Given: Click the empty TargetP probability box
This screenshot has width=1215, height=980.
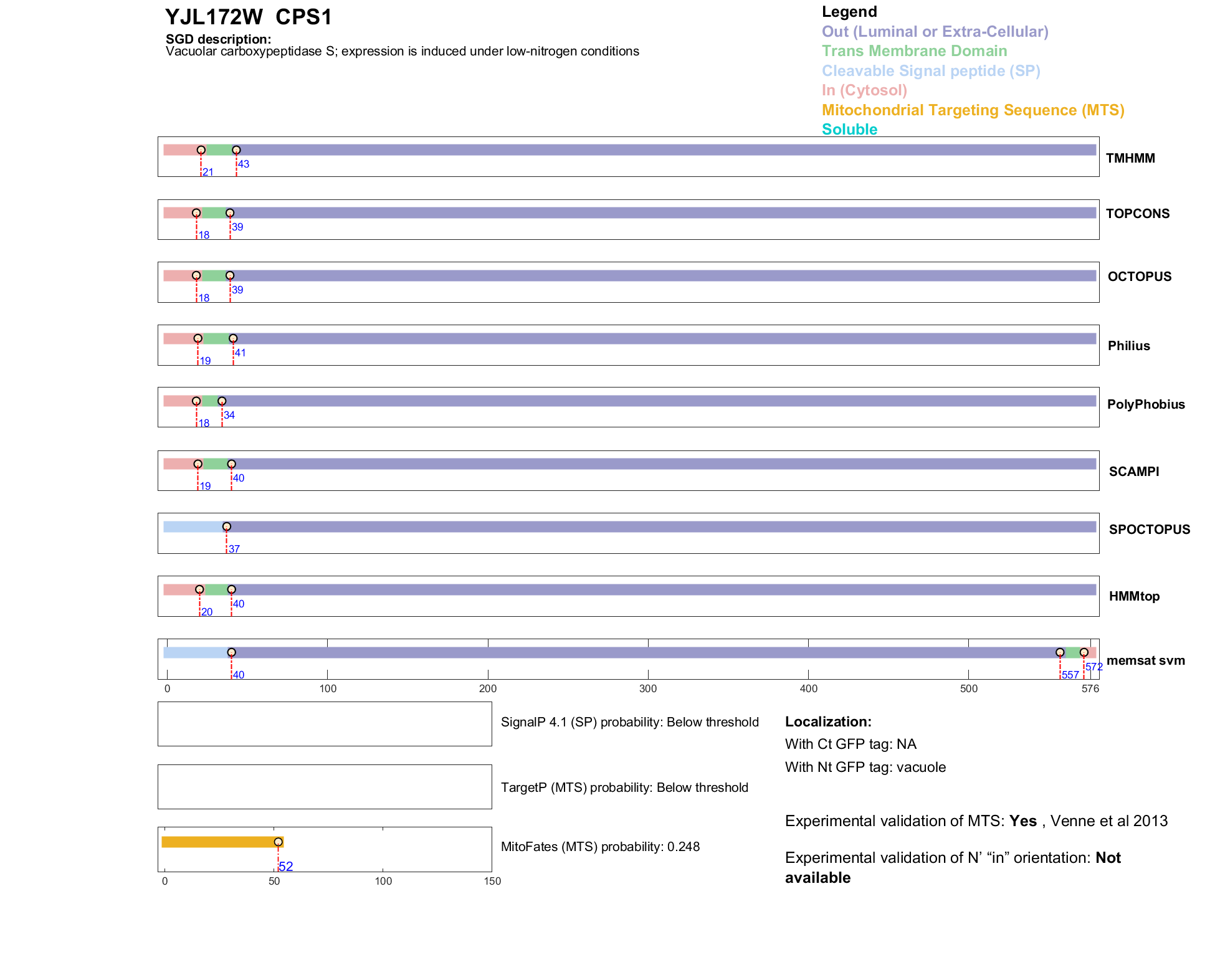Looking at the screenshot, I should pyautogui.click(x=325, y=787).
